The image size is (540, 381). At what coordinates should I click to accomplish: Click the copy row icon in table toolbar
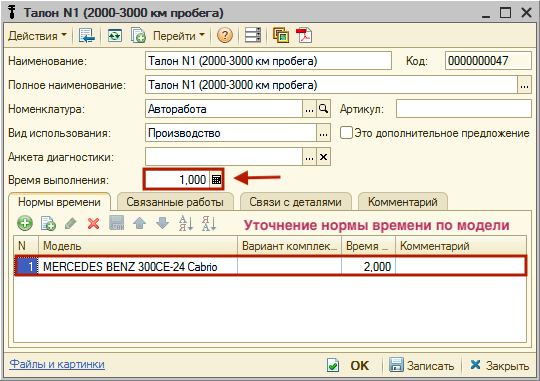(x=48, y=223)
